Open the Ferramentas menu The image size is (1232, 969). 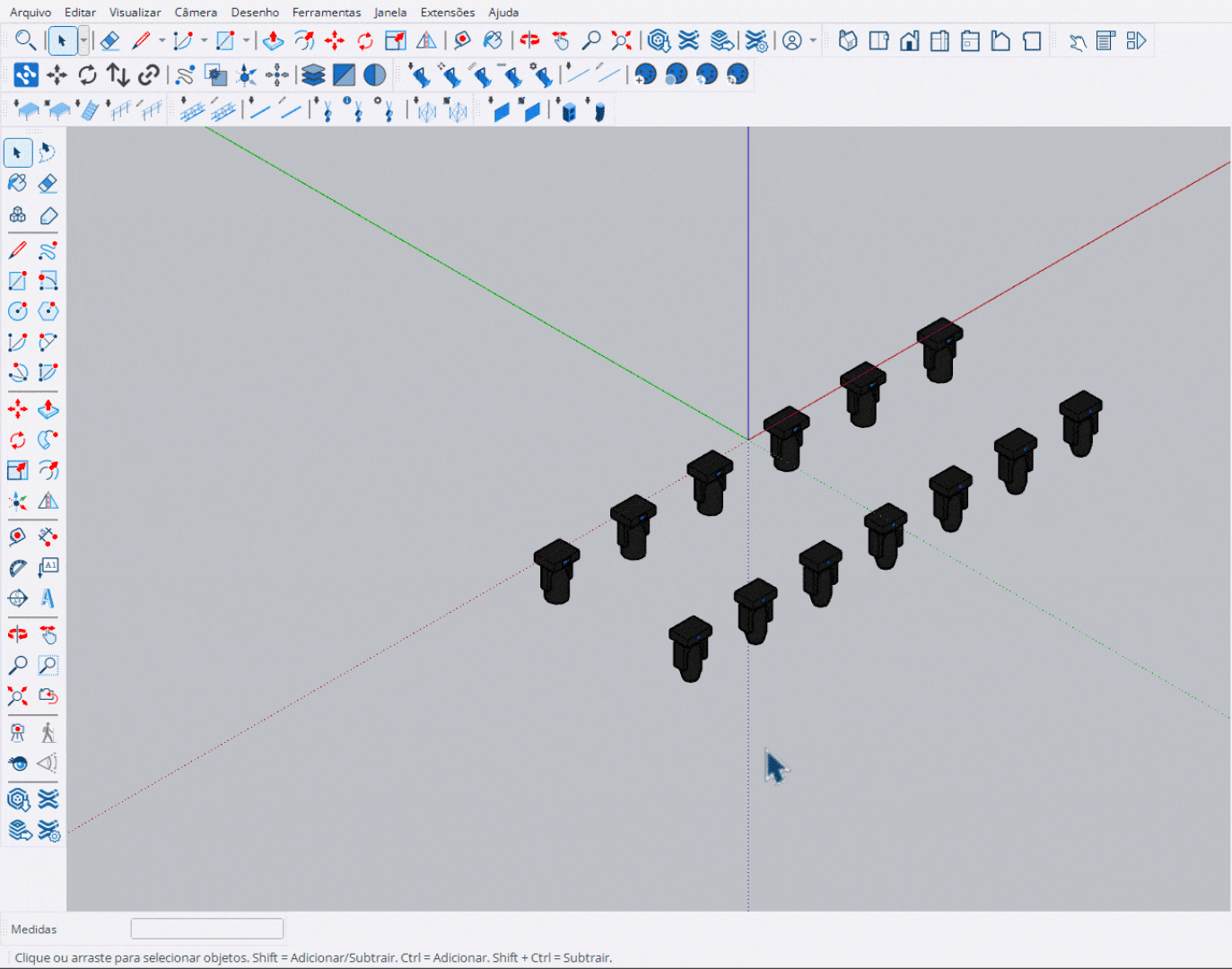coord(326,13)
